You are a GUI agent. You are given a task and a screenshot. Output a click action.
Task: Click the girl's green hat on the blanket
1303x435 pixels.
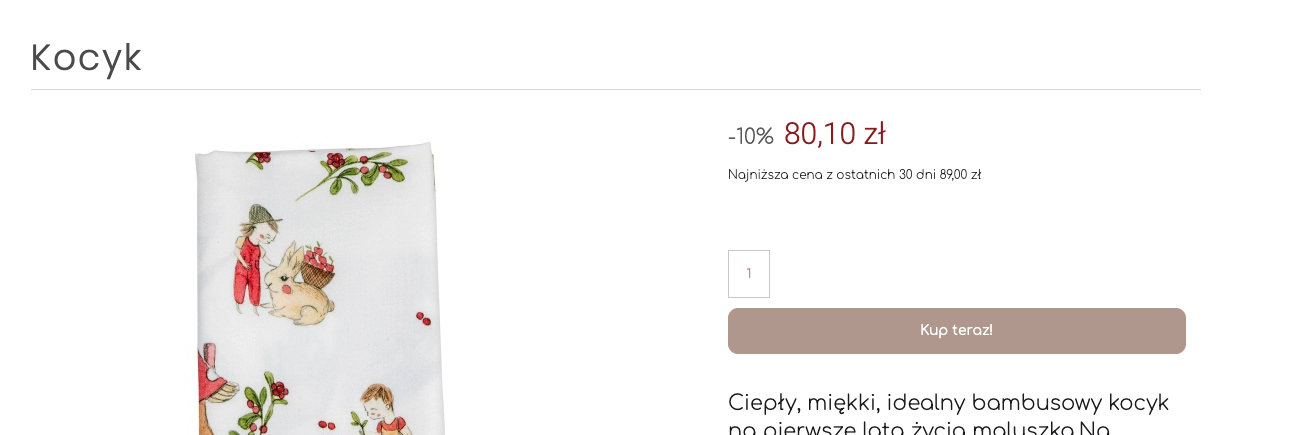[x=262, y=213]
